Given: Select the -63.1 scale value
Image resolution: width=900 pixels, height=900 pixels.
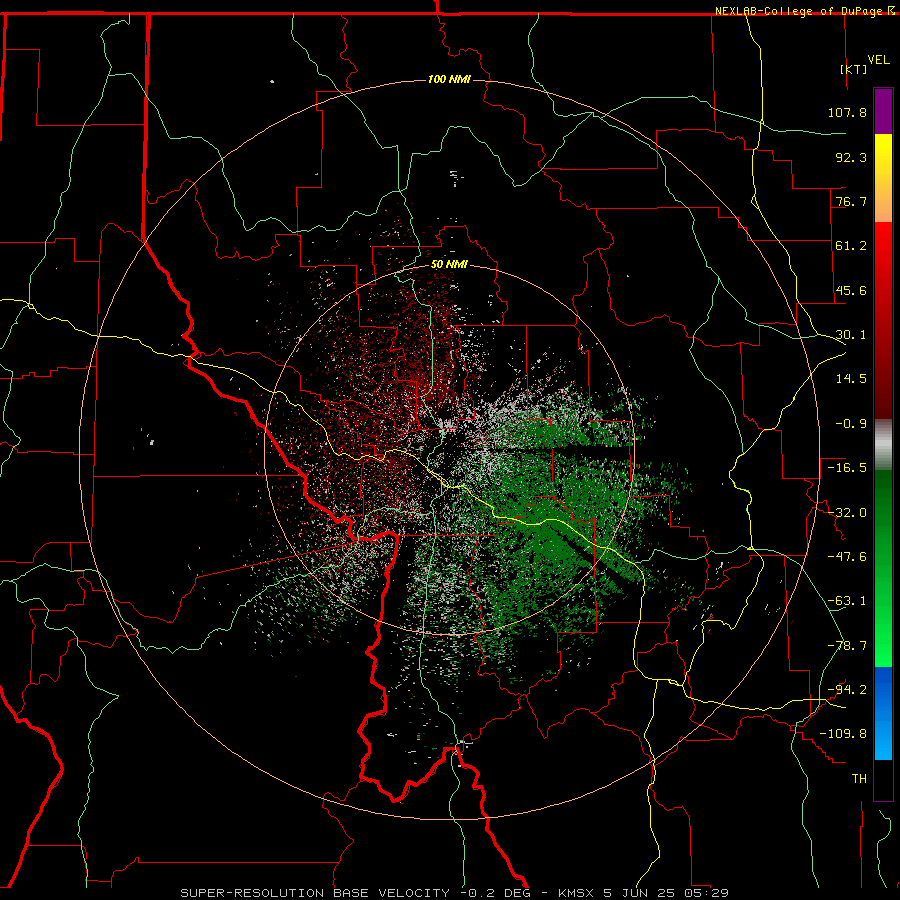Looking at the screenshot, I should (847, 601).
